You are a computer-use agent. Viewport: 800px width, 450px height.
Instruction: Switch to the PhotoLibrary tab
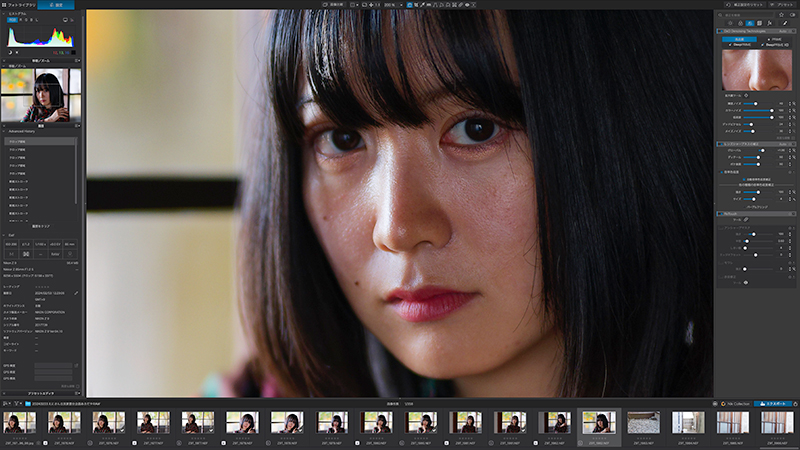(18, 5)
